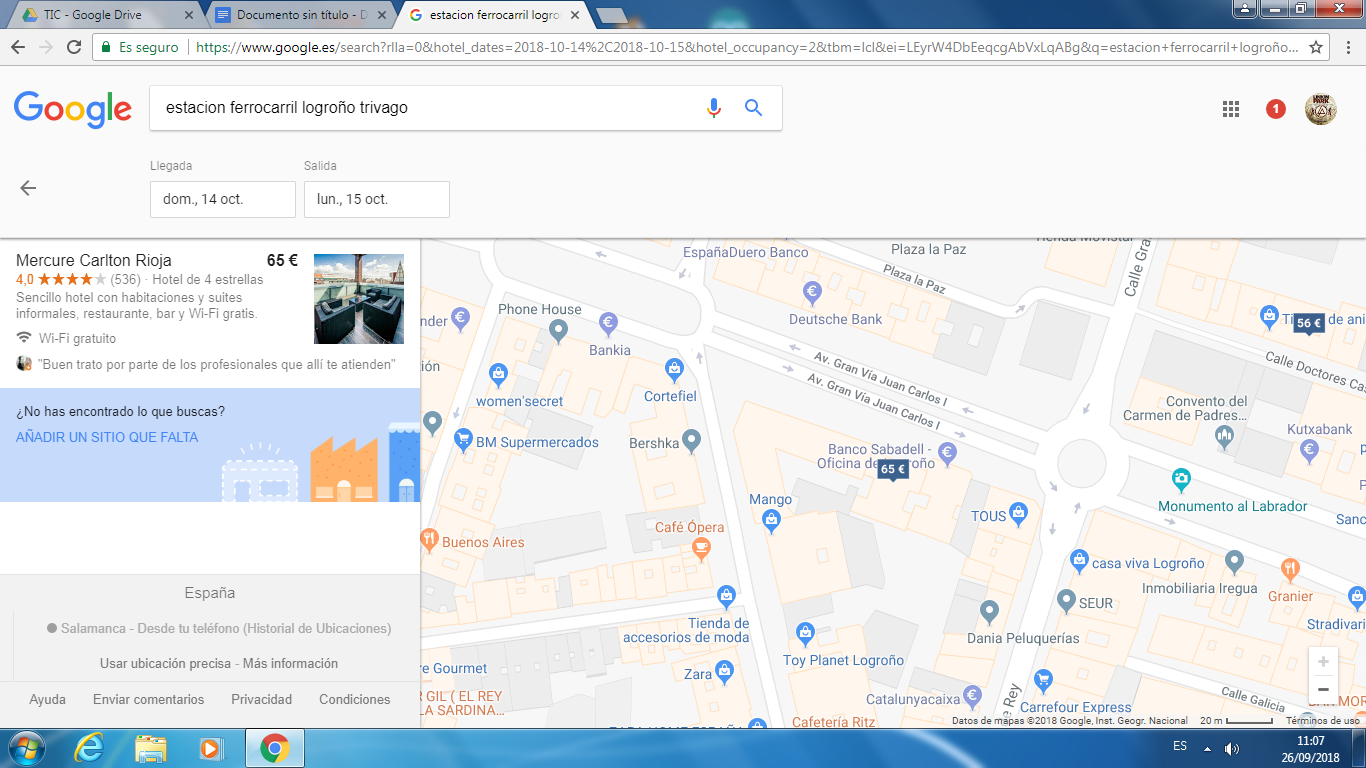Select the Bershka map pin

click(x=690, y=442)
